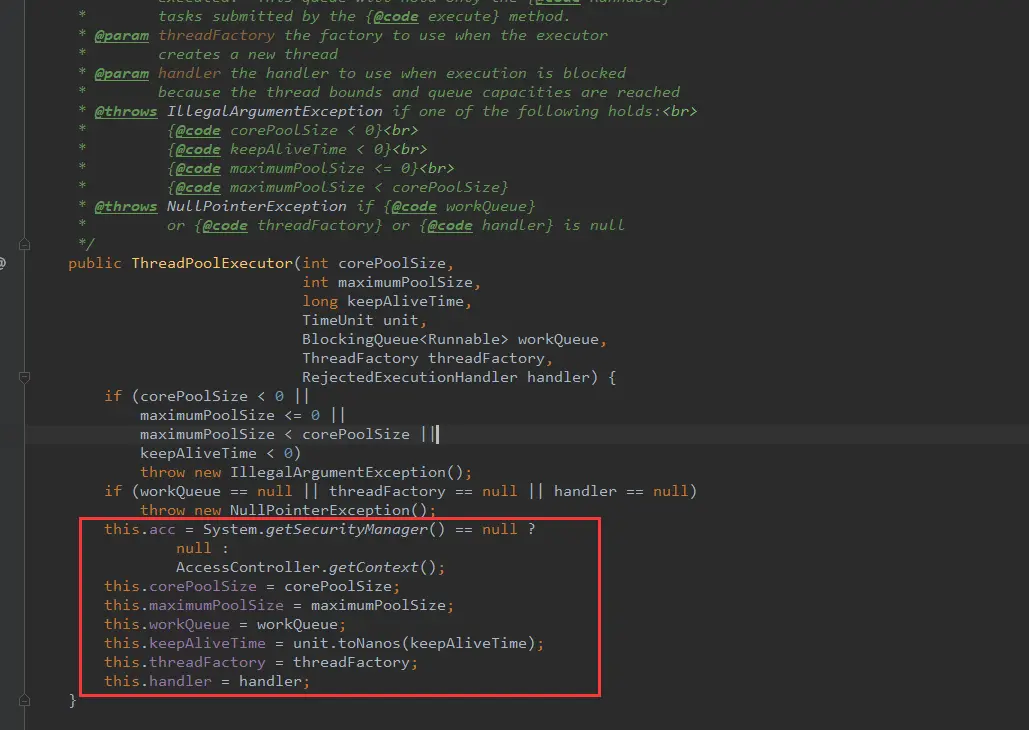Click Javadoc {@code threadFactory} reference
The height and width of the screenshot is (730, 1029).
pyautogui.click(x=288, y=226)
